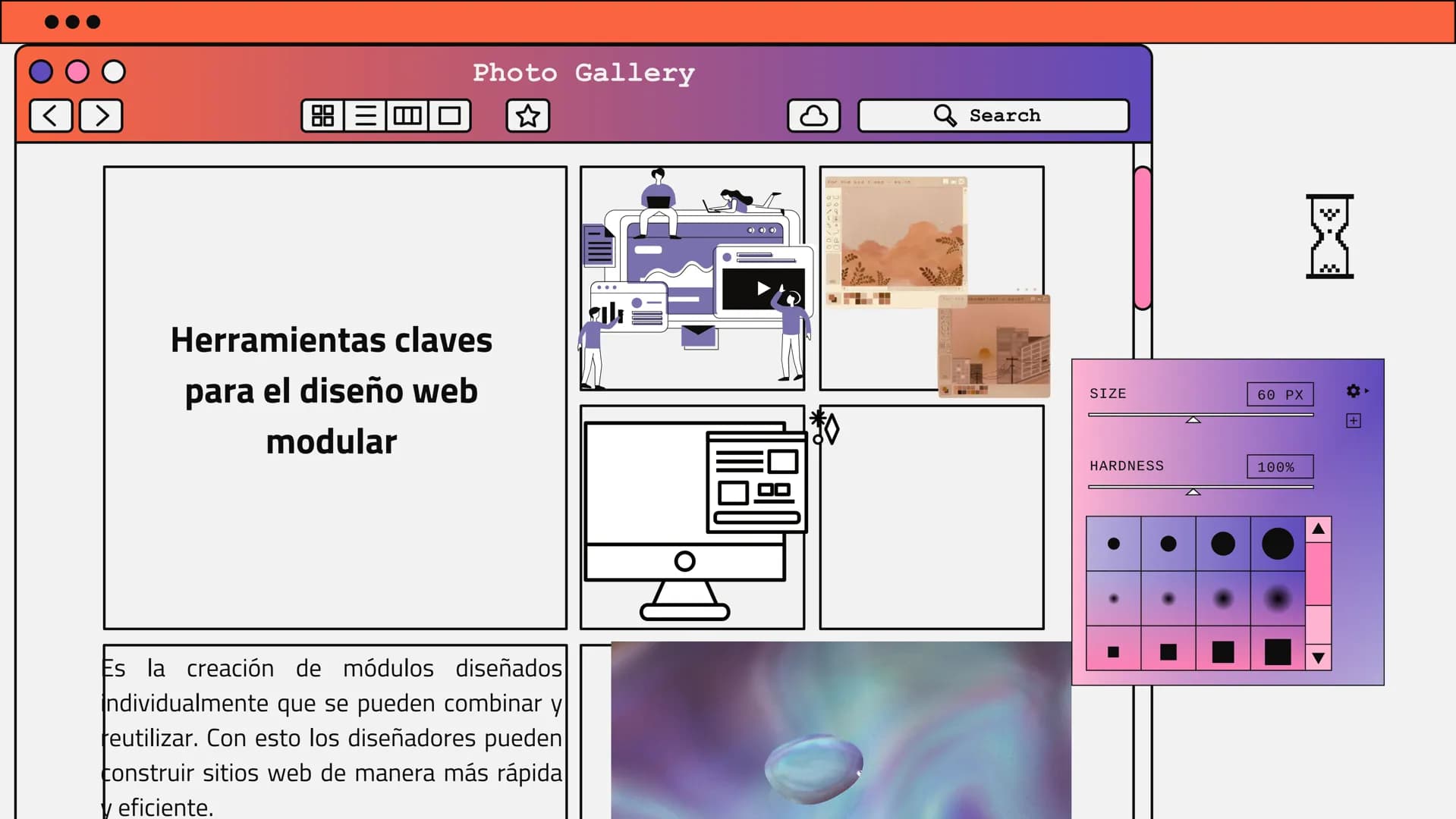Open the cloud sync button
The height and width of the screenshot is (819, 1456).
point(813,116)
